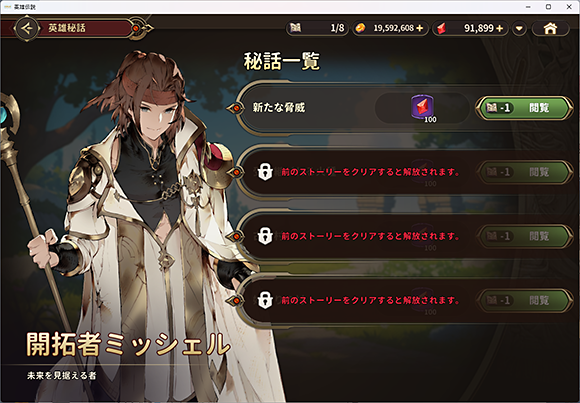This screenshot has height=403, width=580.
Task: Tap the lock icon on fourth story
Action: [265, 300]
